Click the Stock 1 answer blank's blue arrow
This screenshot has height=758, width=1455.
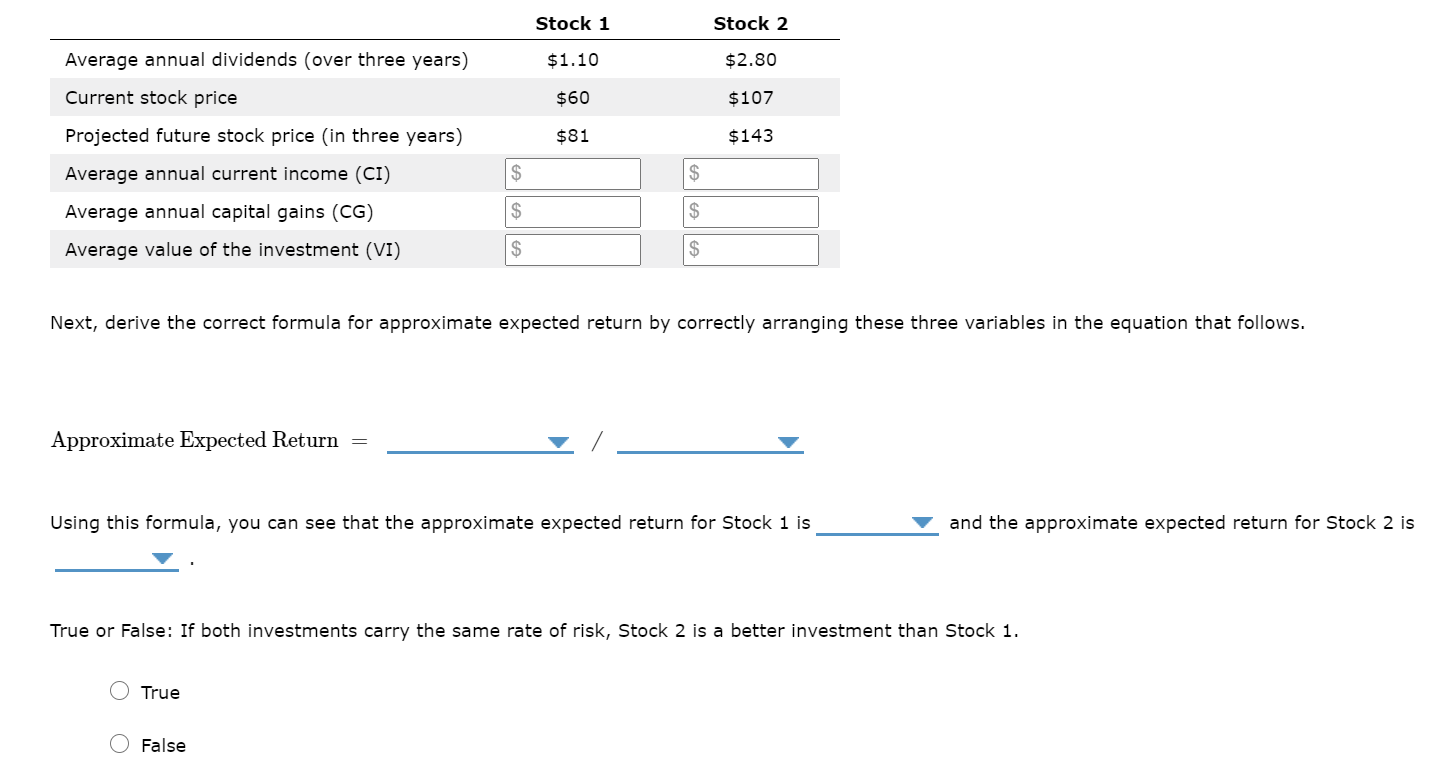pyautogui.click(x=920, y=522)
